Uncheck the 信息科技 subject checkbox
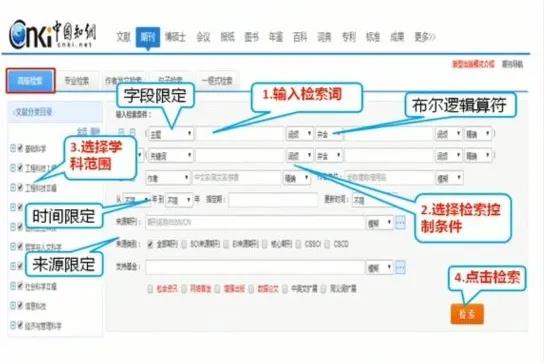The width and height of the screenshot is (544, 363). point(20,305)
